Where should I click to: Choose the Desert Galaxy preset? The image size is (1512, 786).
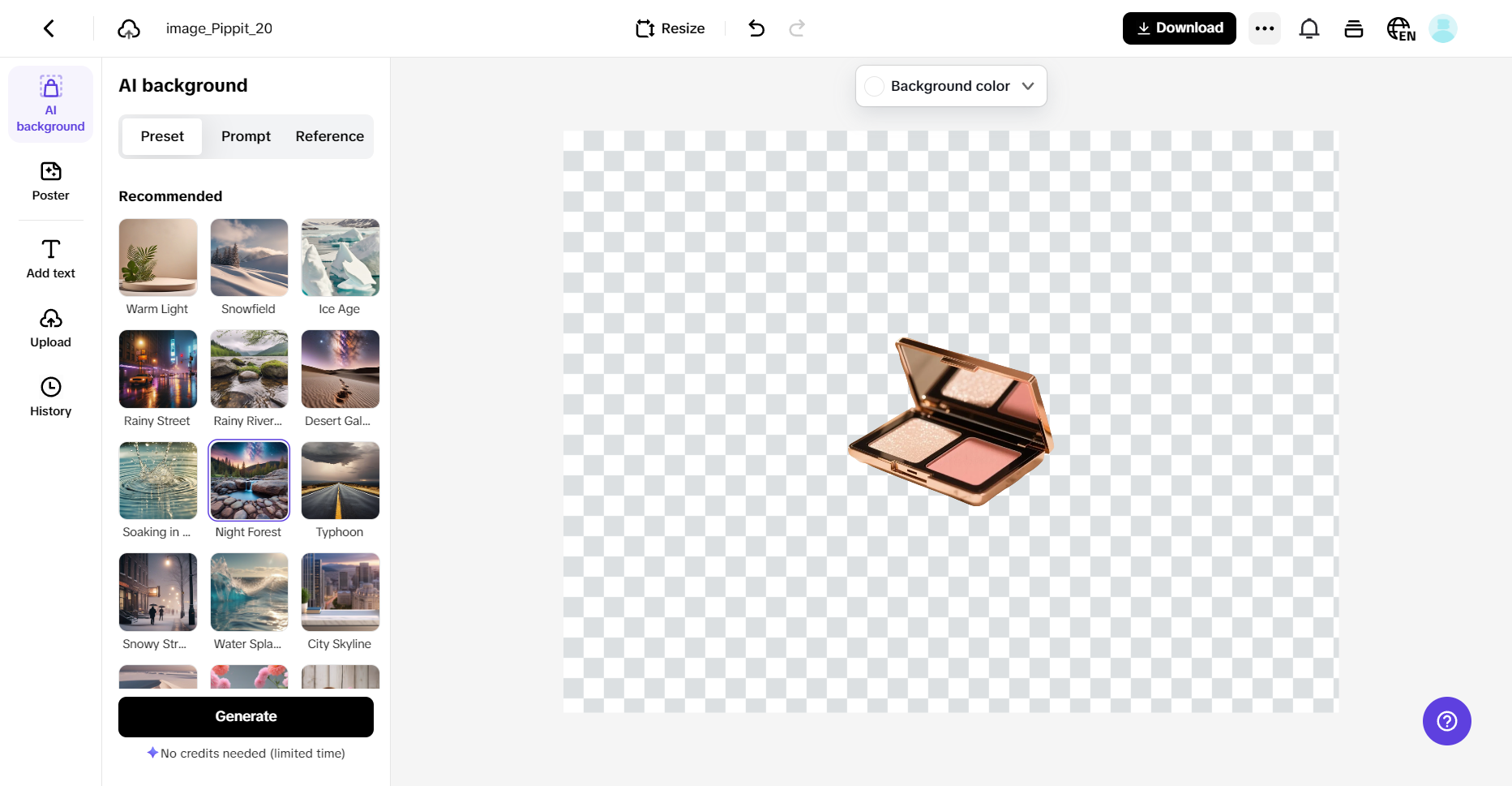(341, 369)
